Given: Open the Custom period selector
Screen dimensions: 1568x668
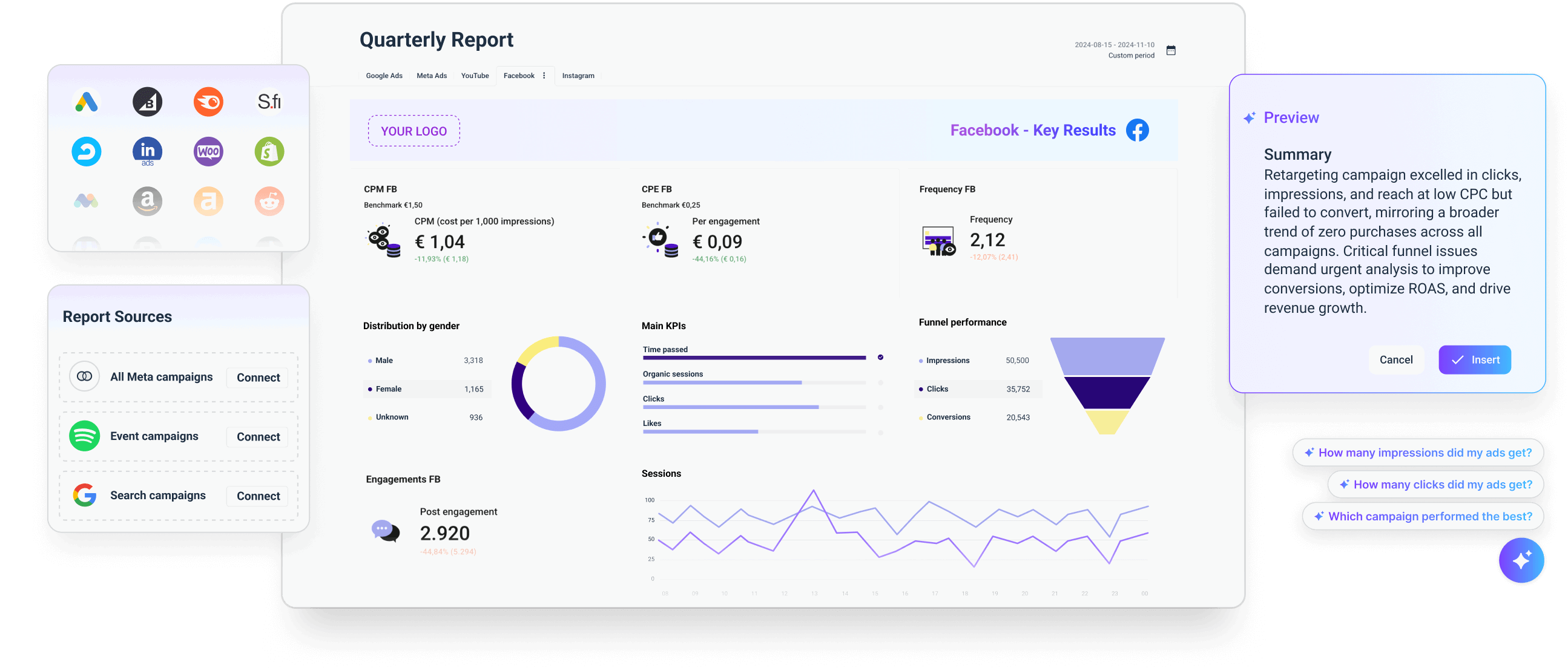Looking at the screenshot, I should click(x=1131, y=54).
